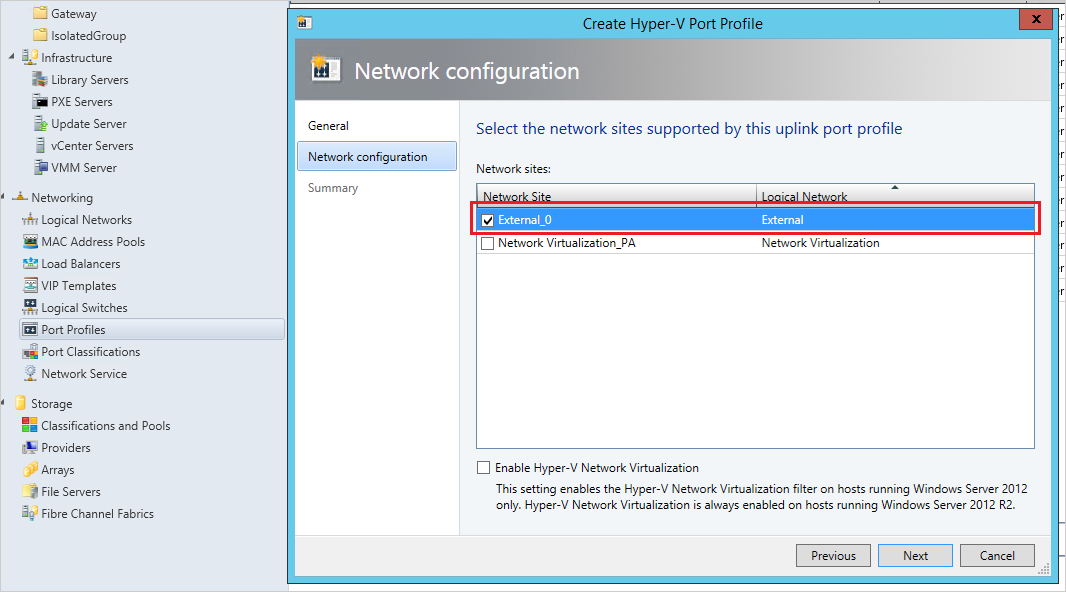1066x592 pixels.
Task: Select the Gateway tree item
Action: [x=73, y=14]
